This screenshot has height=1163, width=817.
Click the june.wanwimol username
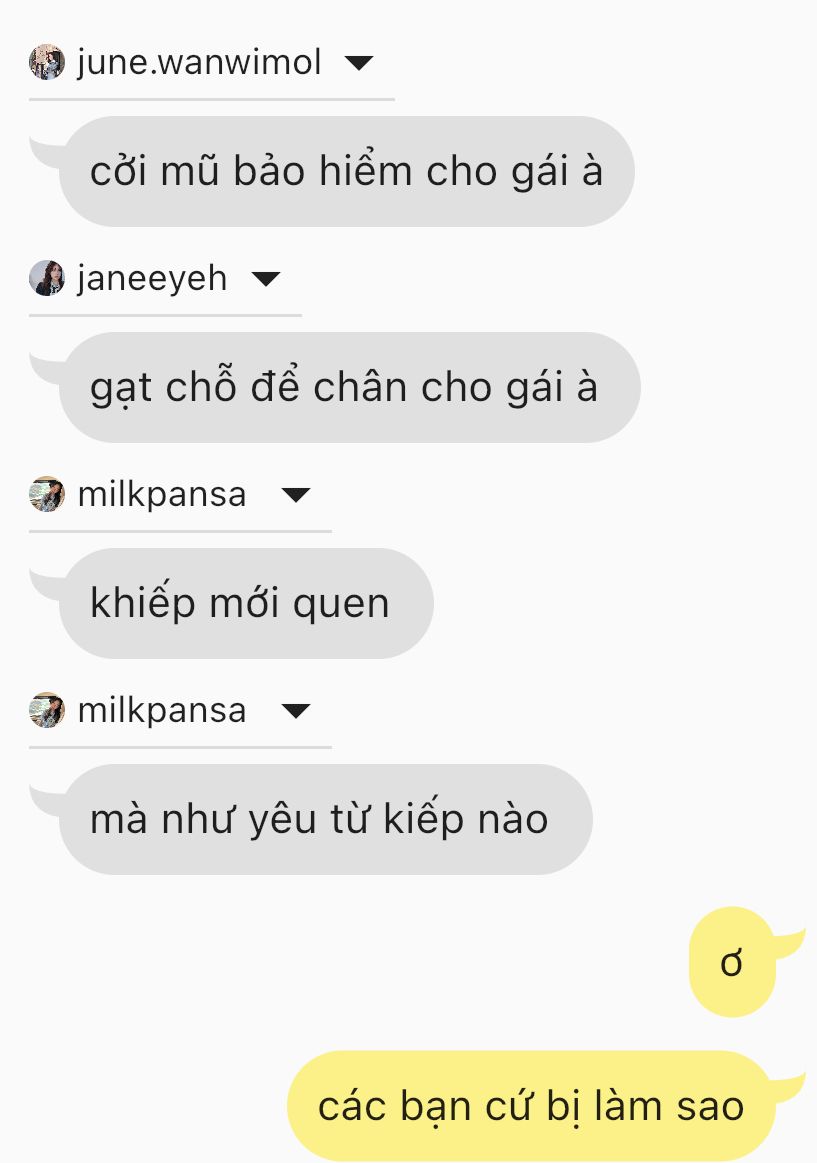pos(199,62)
